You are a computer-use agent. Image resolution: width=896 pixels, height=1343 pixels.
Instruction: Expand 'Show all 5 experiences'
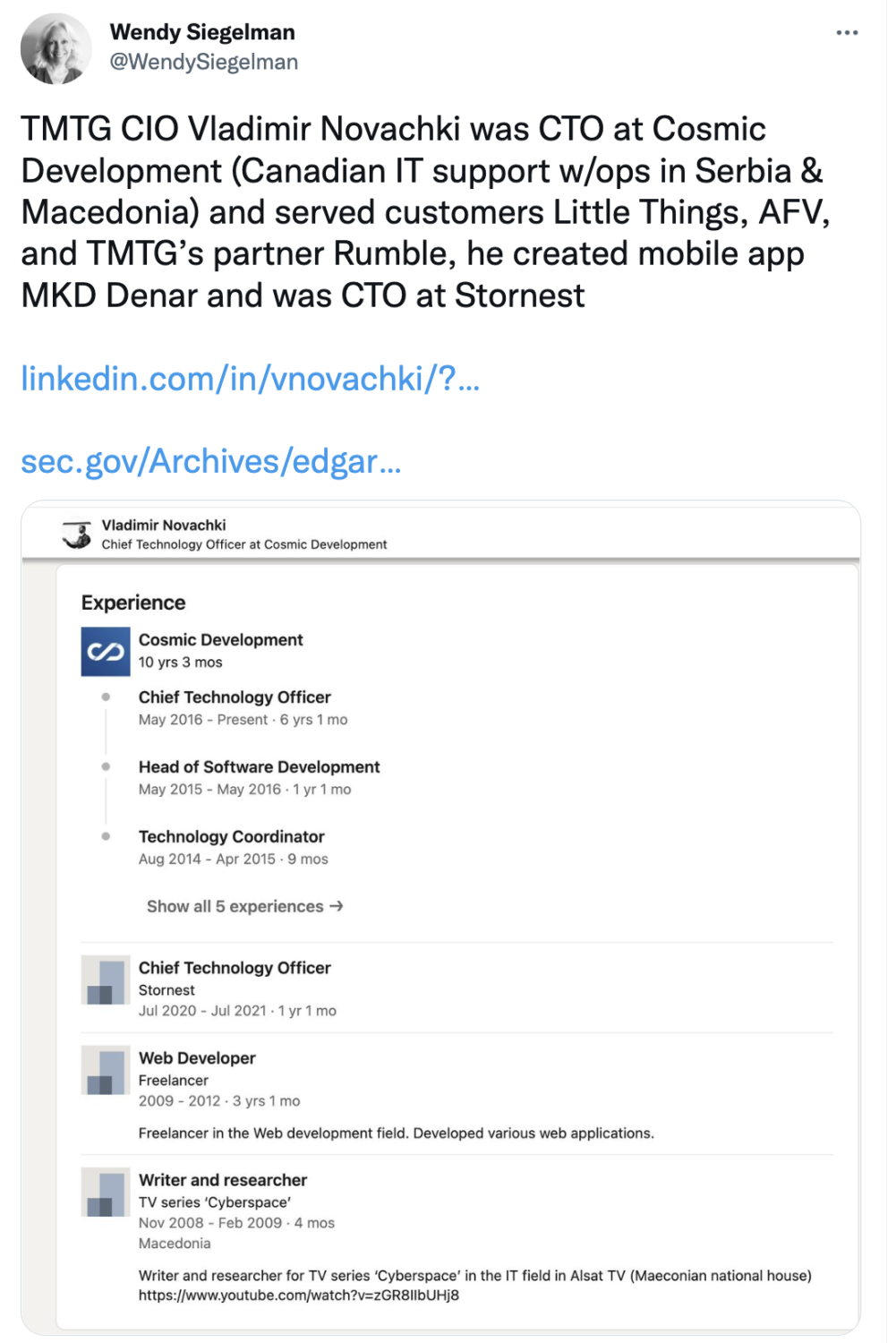click(x=244, y=906)
